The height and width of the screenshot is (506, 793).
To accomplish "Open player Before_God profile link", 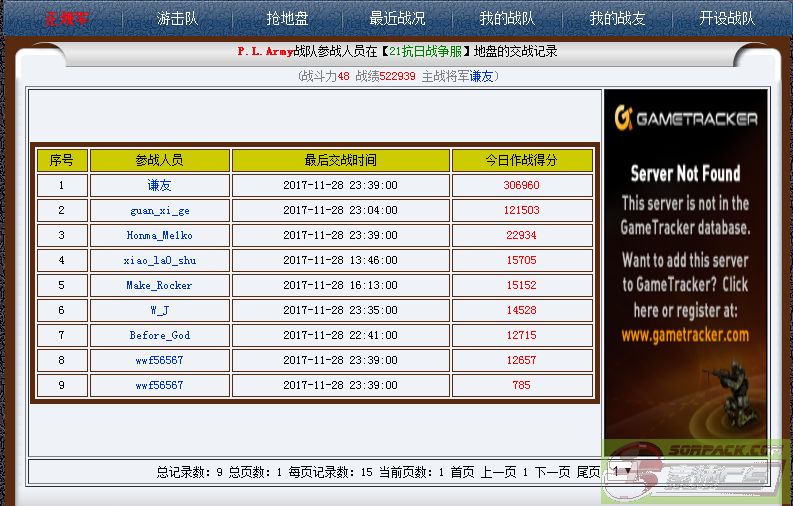I will click(x=160, y=335).
